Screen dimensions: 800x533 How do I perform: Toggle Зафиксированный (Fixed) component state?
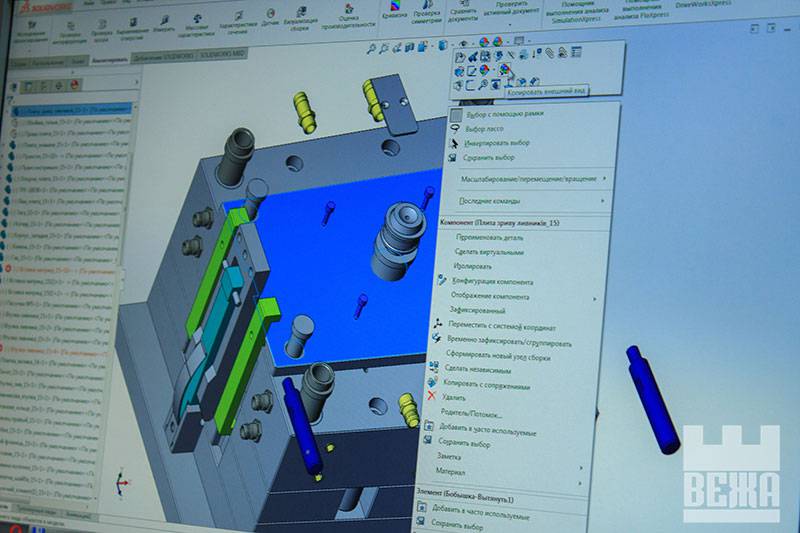(480, 311)
